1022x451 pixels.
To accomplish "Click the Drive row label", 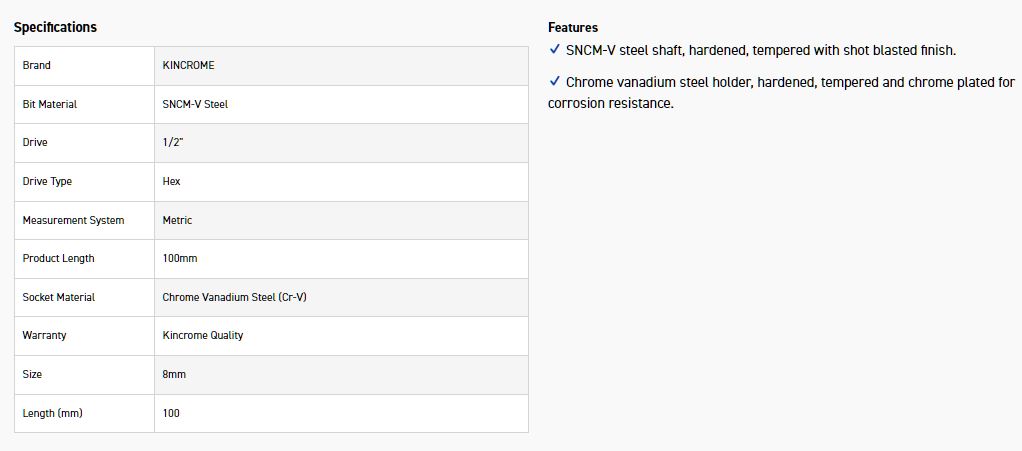I will pos(35,142).
